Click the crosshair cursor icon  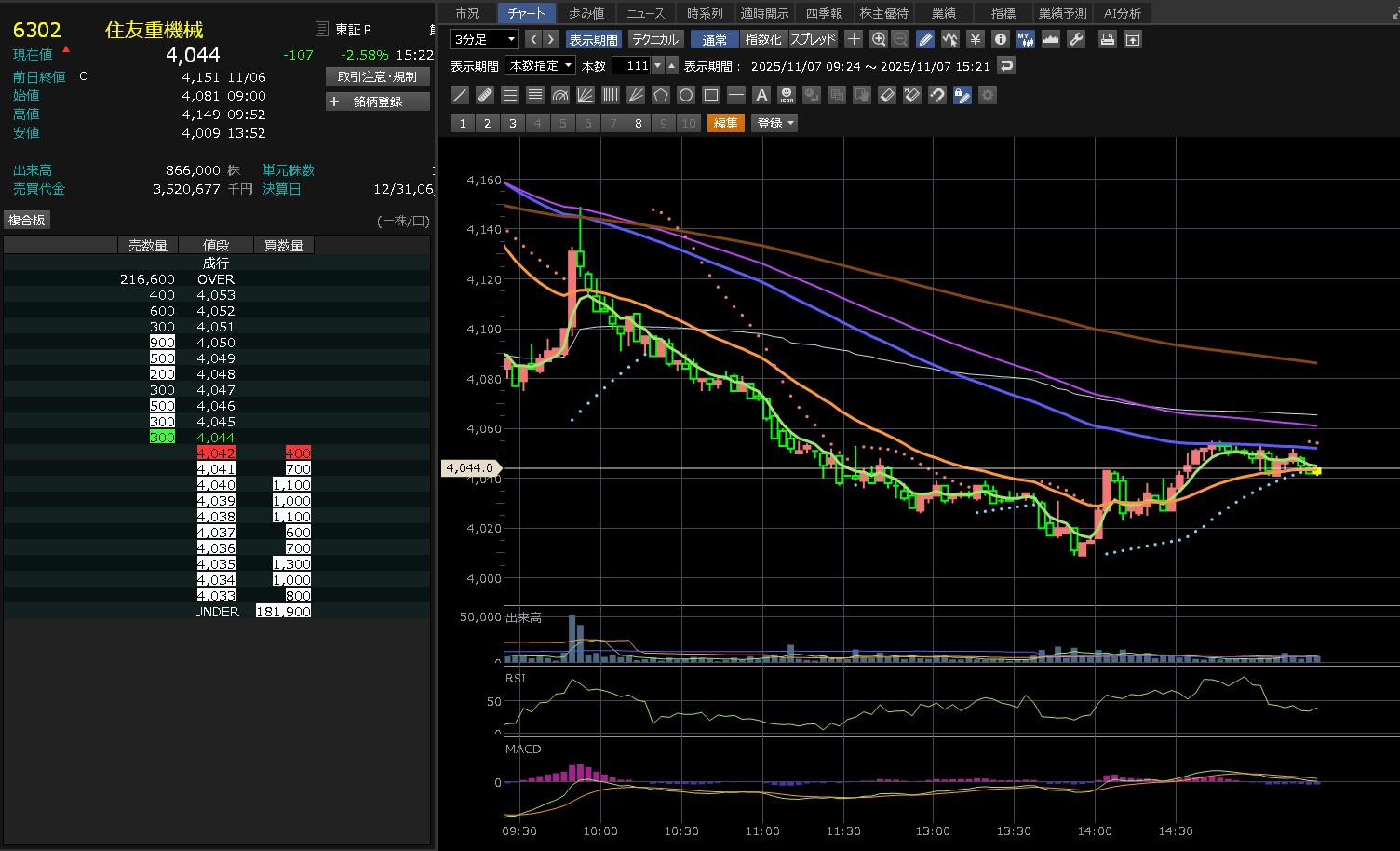(854, 39)
